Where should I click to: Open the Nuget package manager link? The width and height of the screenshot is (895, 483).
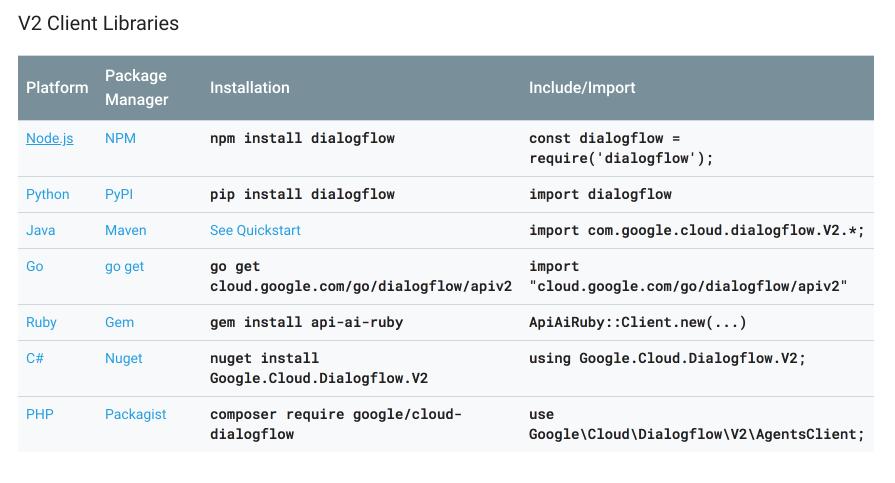pos(123,359)
